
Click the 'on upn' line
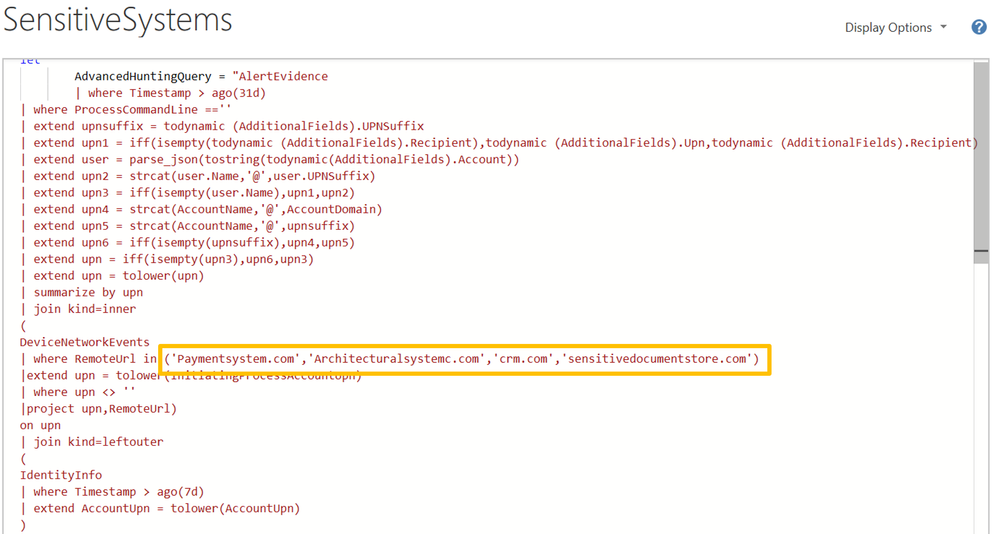41,425
